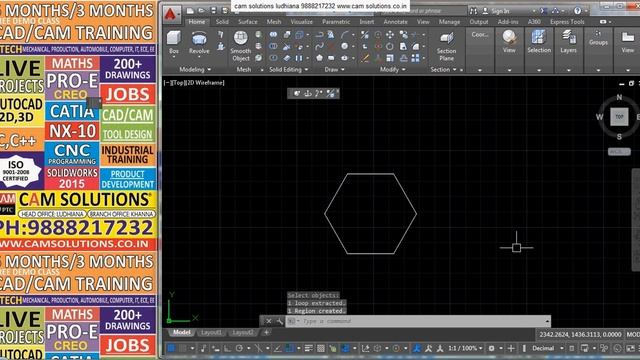Click the Isolate Objects status icon
This screenshot has width=640, height=360.
point(604,348)
